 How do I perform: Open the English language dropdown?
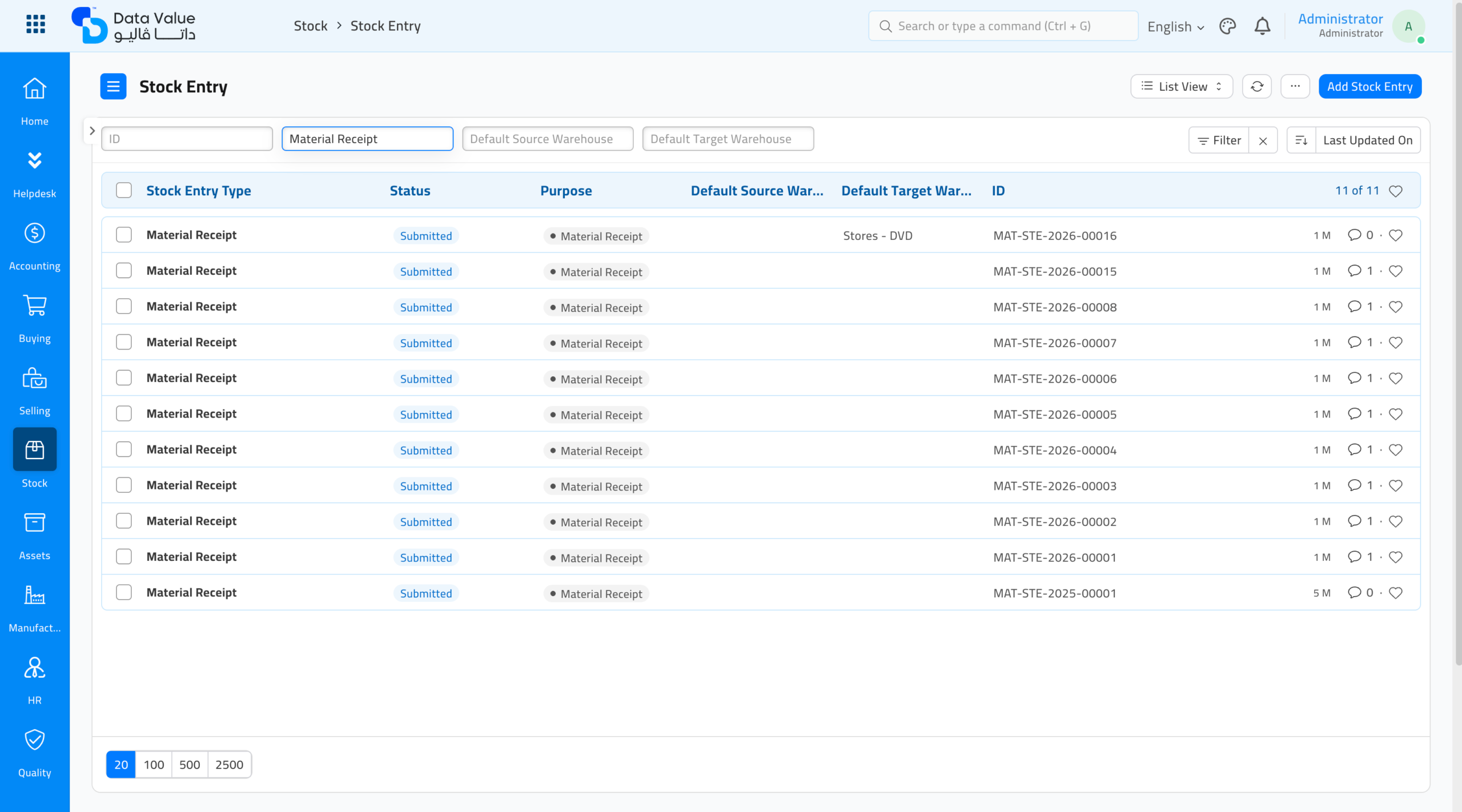tap(1176, 27)
